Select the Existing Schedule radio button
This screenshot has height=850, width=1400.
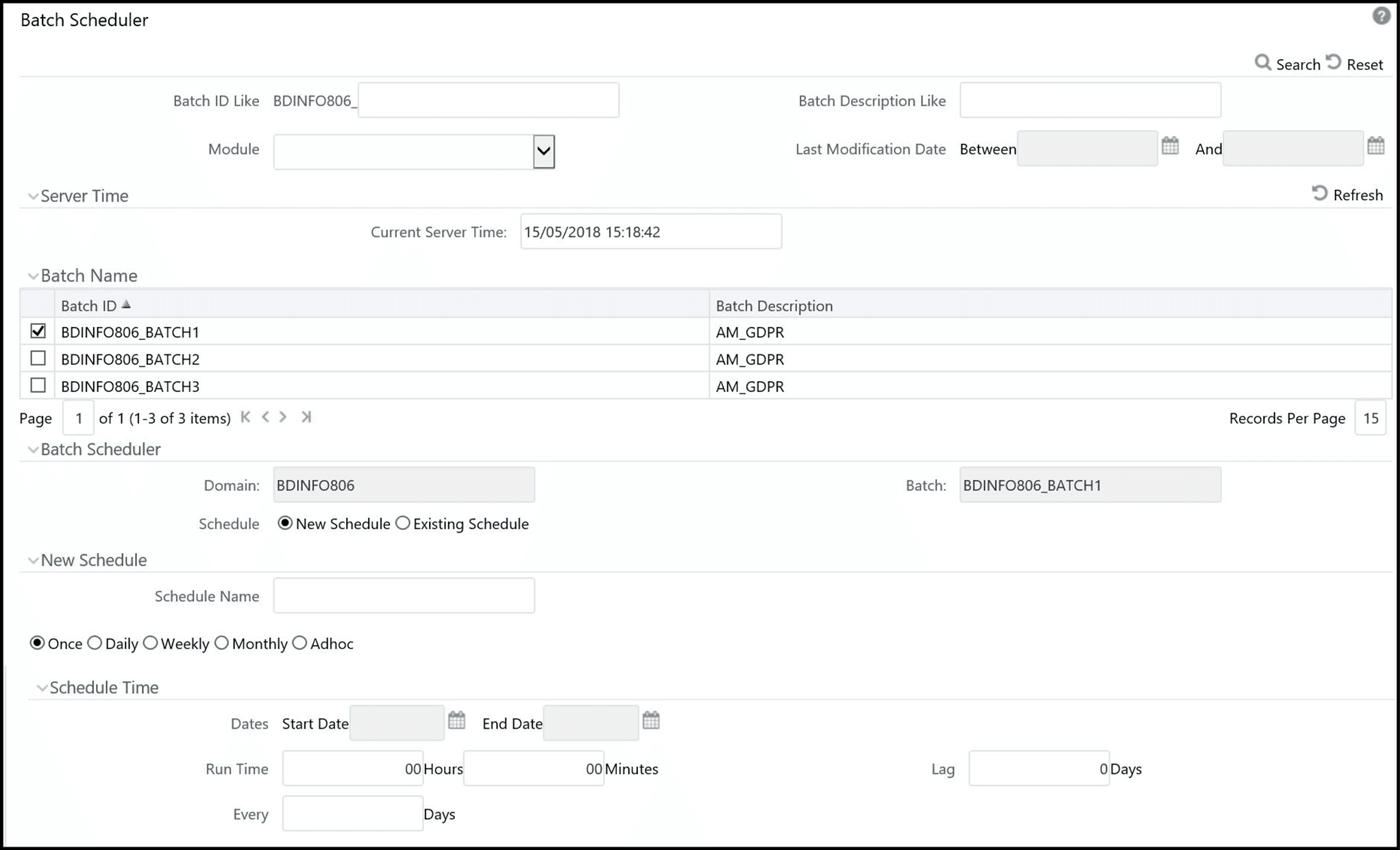(x=403, y=523)
